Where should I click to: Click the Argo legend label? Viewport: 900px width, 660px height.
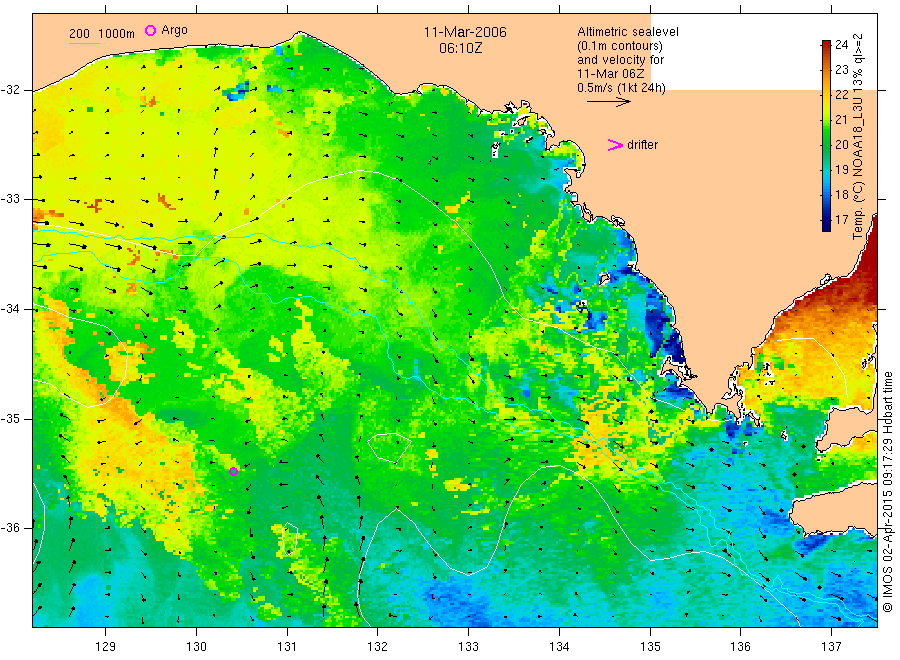point(174,30)
